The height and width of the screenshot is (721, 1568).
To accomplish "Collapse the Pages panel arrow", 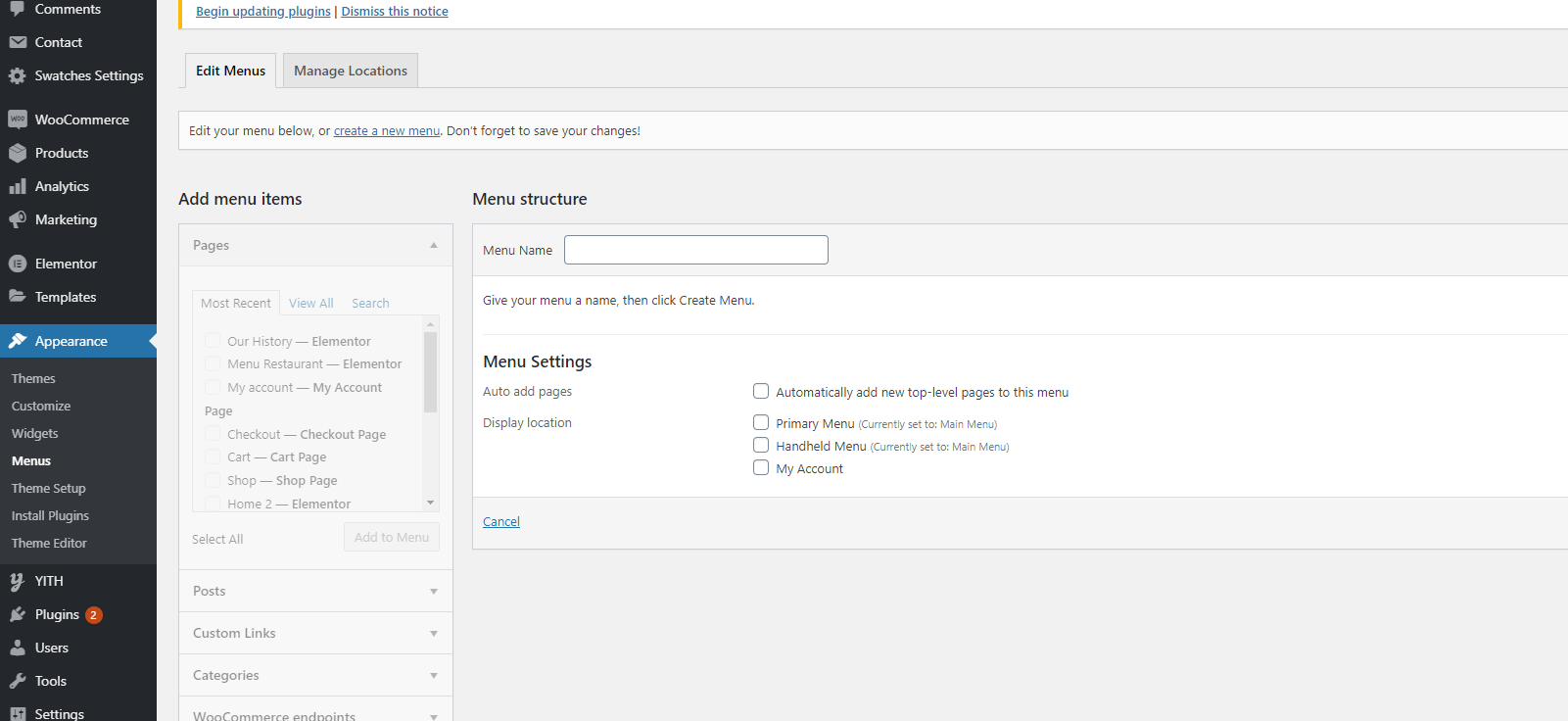I will [x=434, y=246].
